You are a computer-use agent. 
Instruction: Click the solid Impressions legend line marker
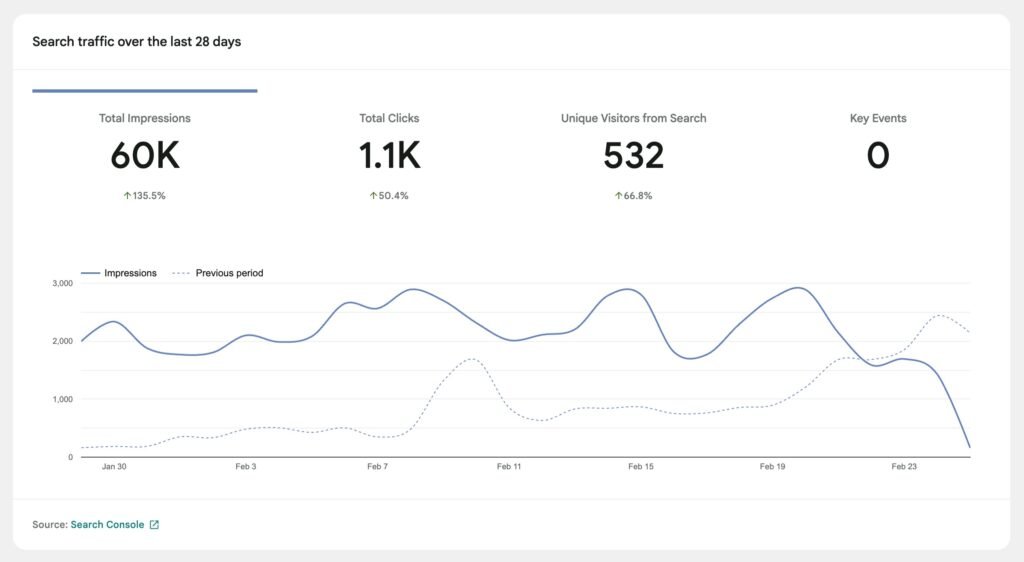tap(90, 273)
